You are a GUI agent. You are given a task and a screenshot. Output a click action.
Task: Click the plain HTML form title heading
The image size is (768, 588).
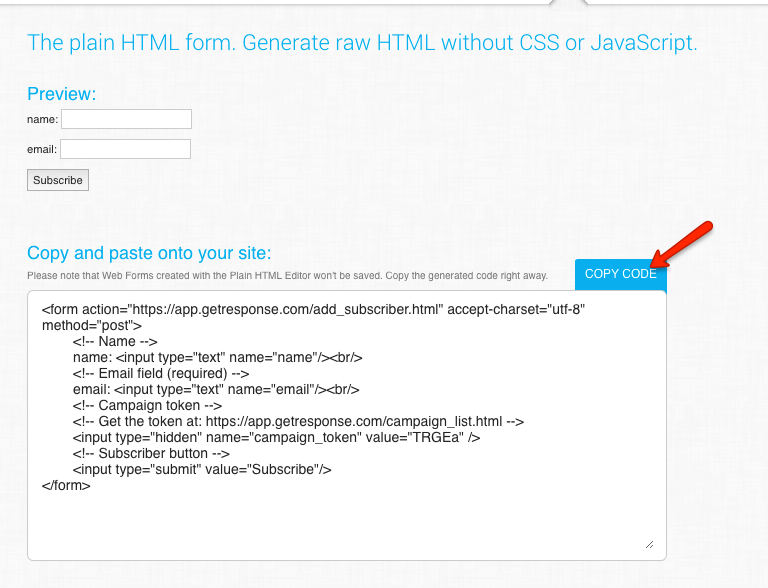point(362,42)
